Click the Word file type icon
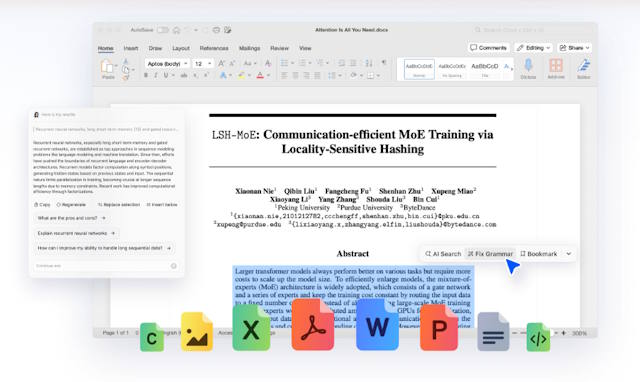 pyautogui.click(x=377, y=325)
